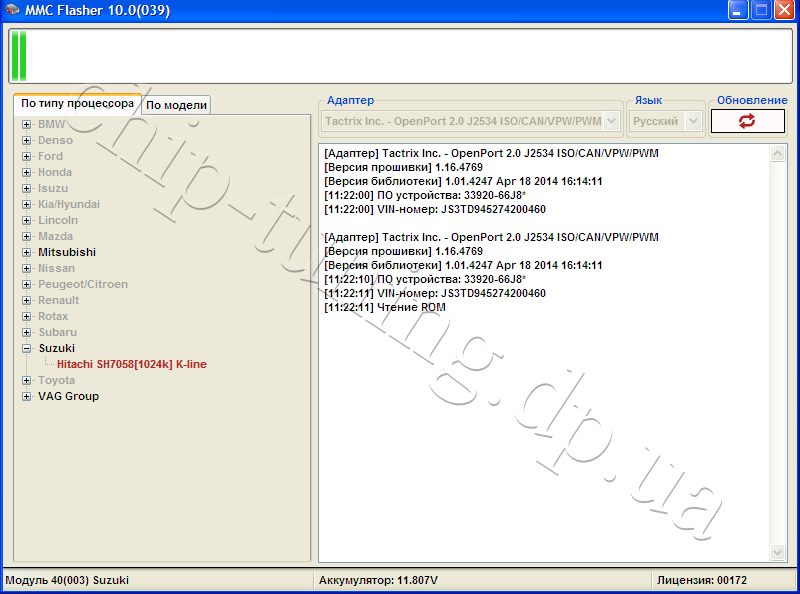The height and width of the screenshot is (594, 800).
Task: Expand the Toyota tree node
Action: click(x=27, y=380)
